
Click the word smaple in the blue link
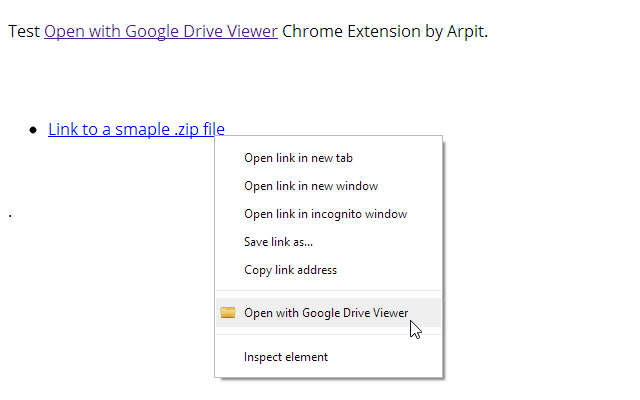pyautogui.click(x=140, y=129)
